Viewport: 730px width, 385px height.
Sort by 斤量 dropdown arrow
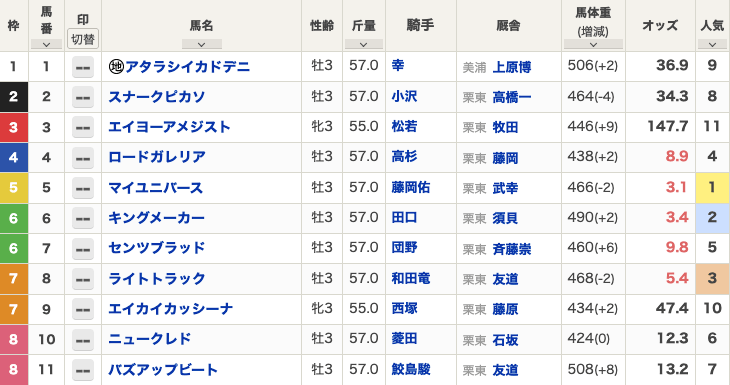tap(364, 45)
